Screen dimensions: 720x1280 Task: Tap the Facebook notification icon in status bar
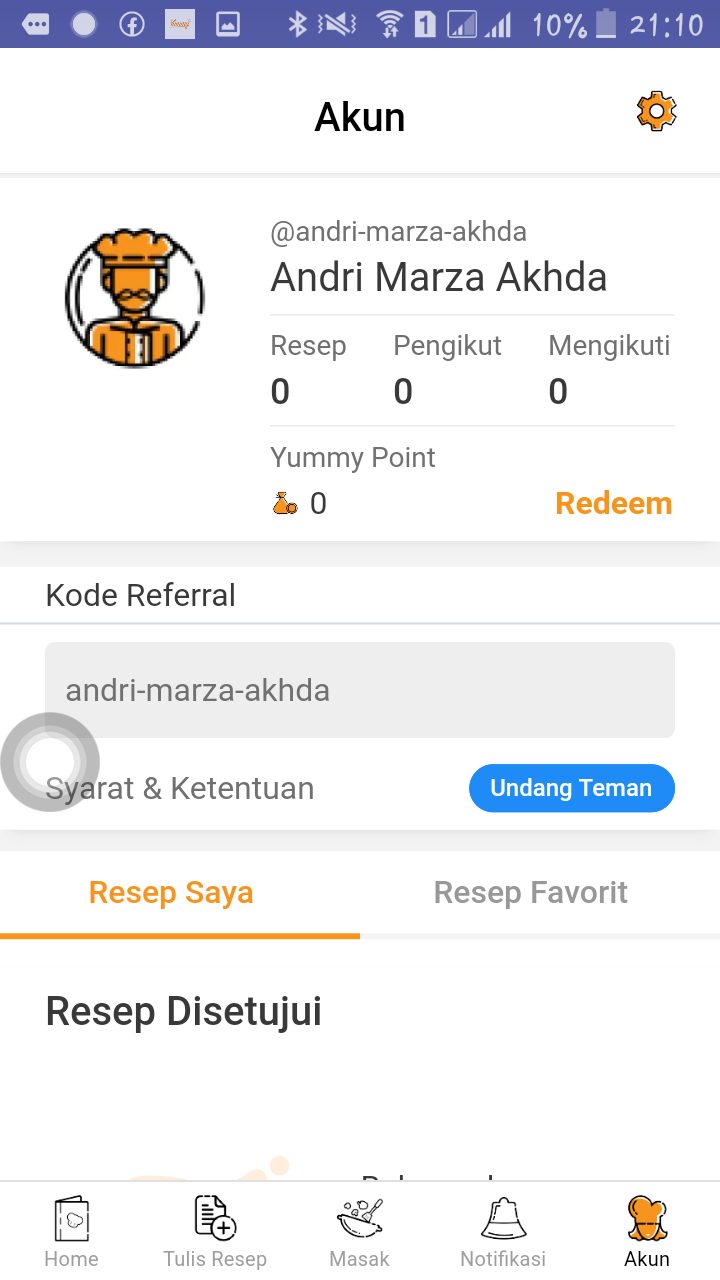click(x=132, y=24)
